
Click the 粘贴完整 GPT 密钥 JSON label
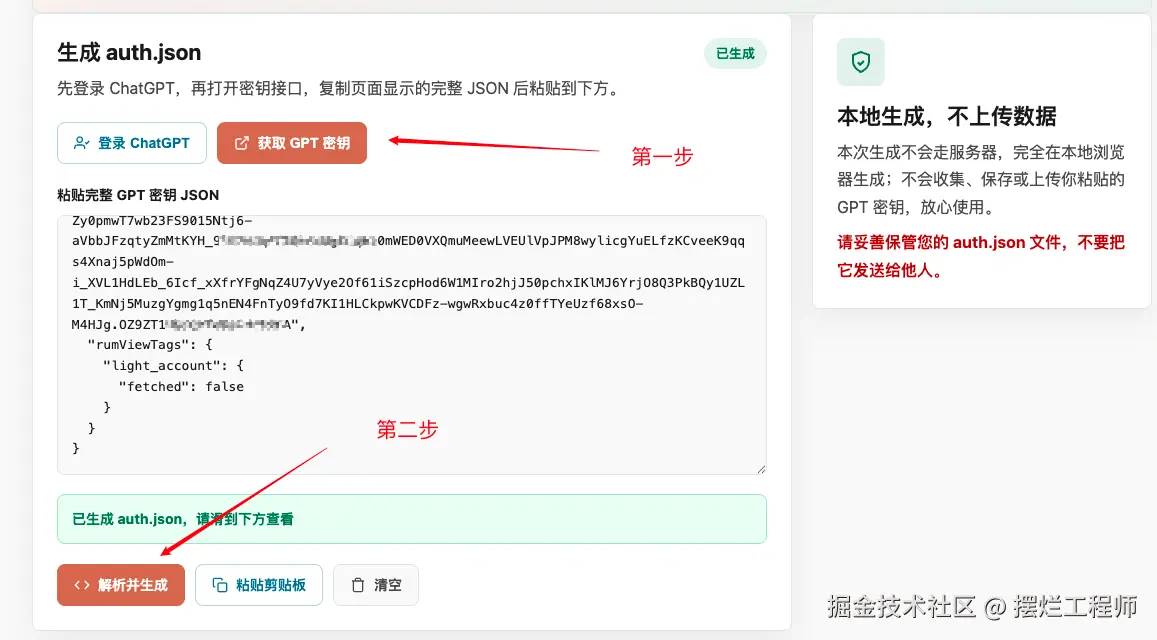tap(138, 195)
